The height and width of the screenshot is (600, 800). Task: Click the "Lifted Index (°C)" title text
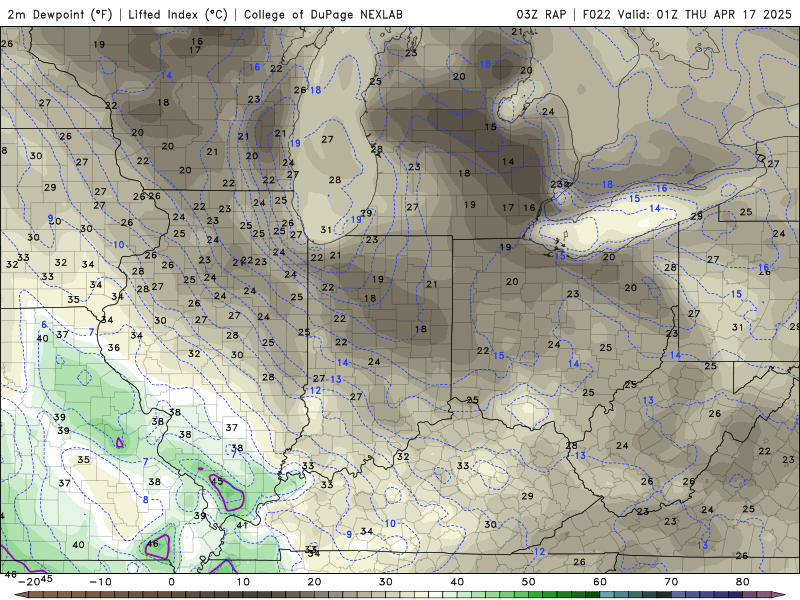[178, 14]
